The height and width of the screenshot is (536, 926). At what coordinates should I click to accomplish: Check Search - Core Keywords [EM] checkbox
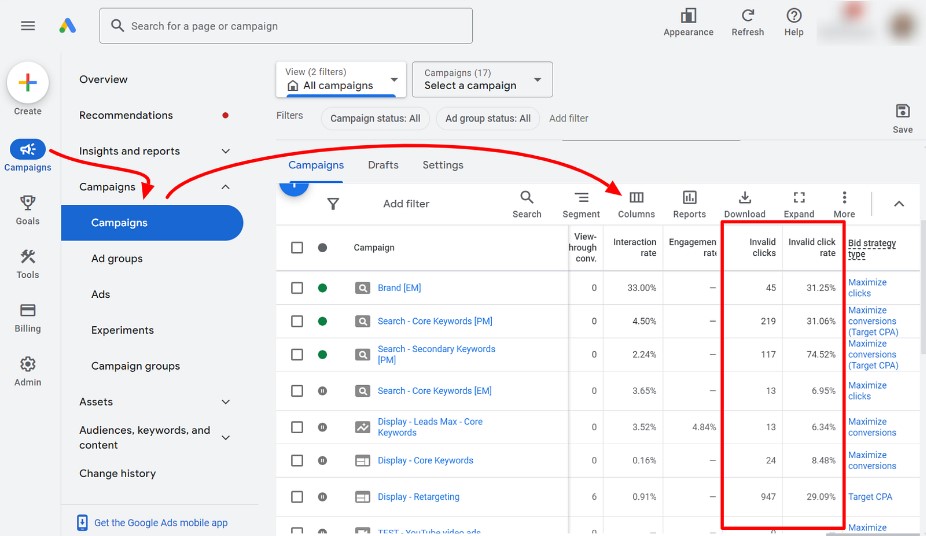point(297,391)
